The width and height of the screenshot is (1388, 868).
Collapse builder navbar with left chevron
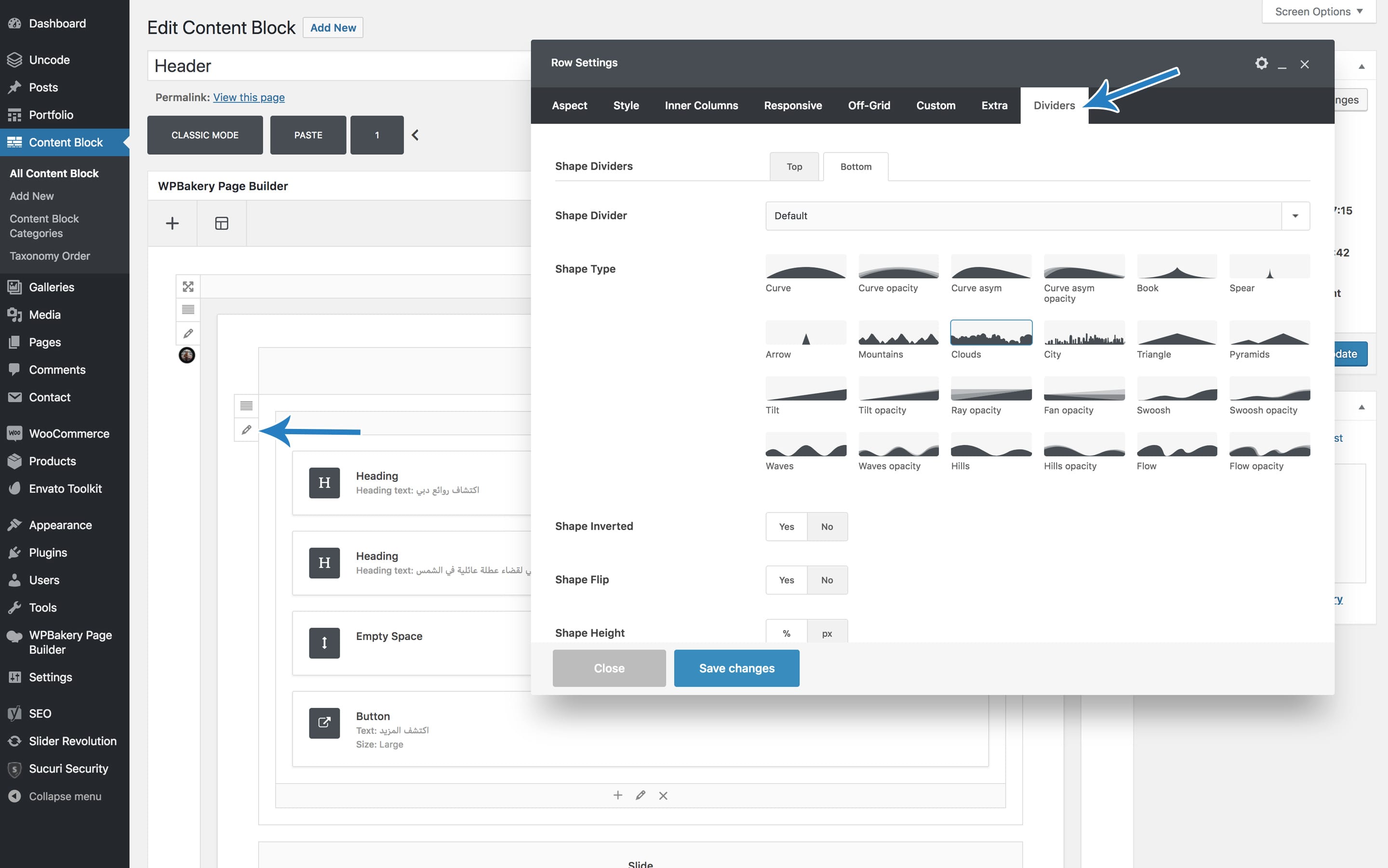pyautogui.click(x=415, y=135)
